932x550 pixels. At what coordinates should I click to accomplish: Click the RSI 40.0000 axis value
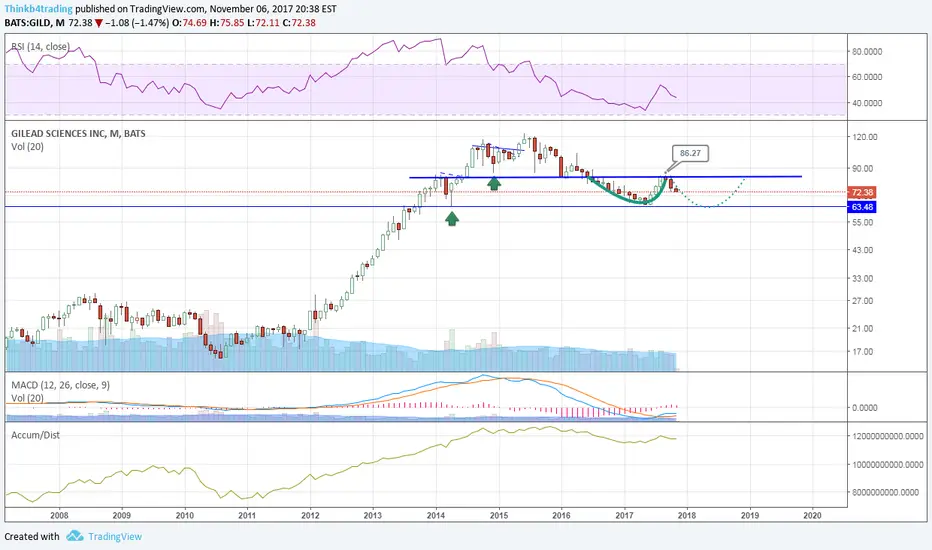[x=867, y=103]
